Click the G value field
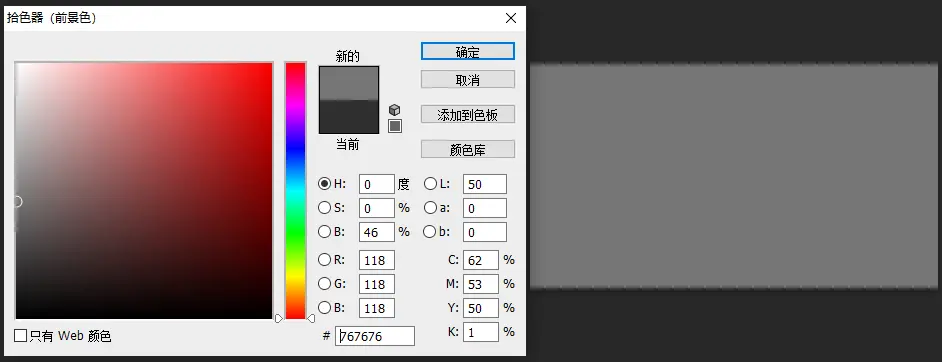 click(x=377, y=284)
